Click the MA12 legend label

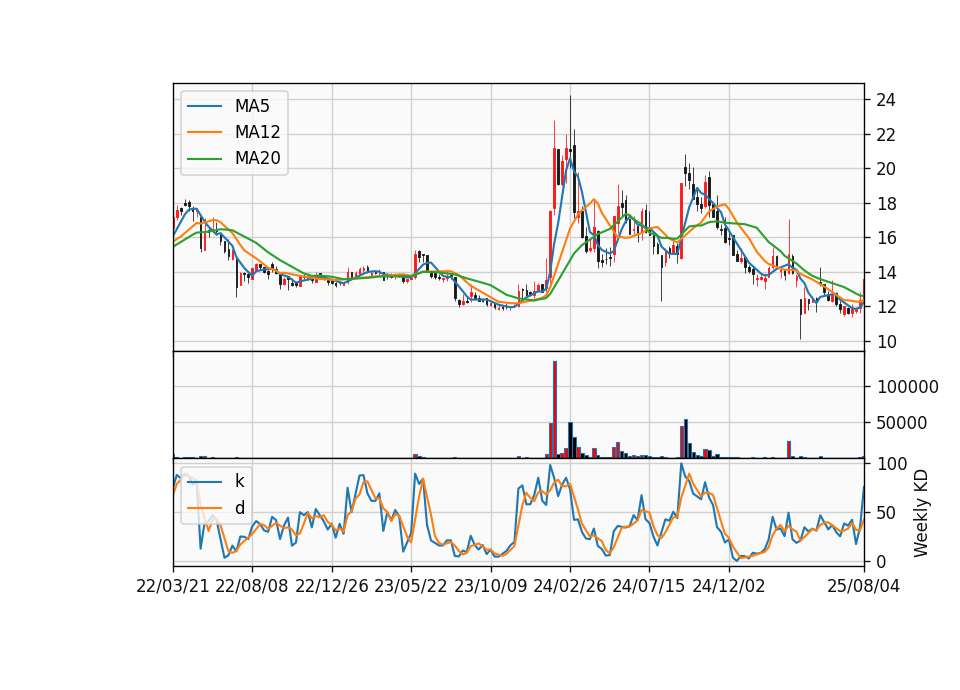coord(258,132)
